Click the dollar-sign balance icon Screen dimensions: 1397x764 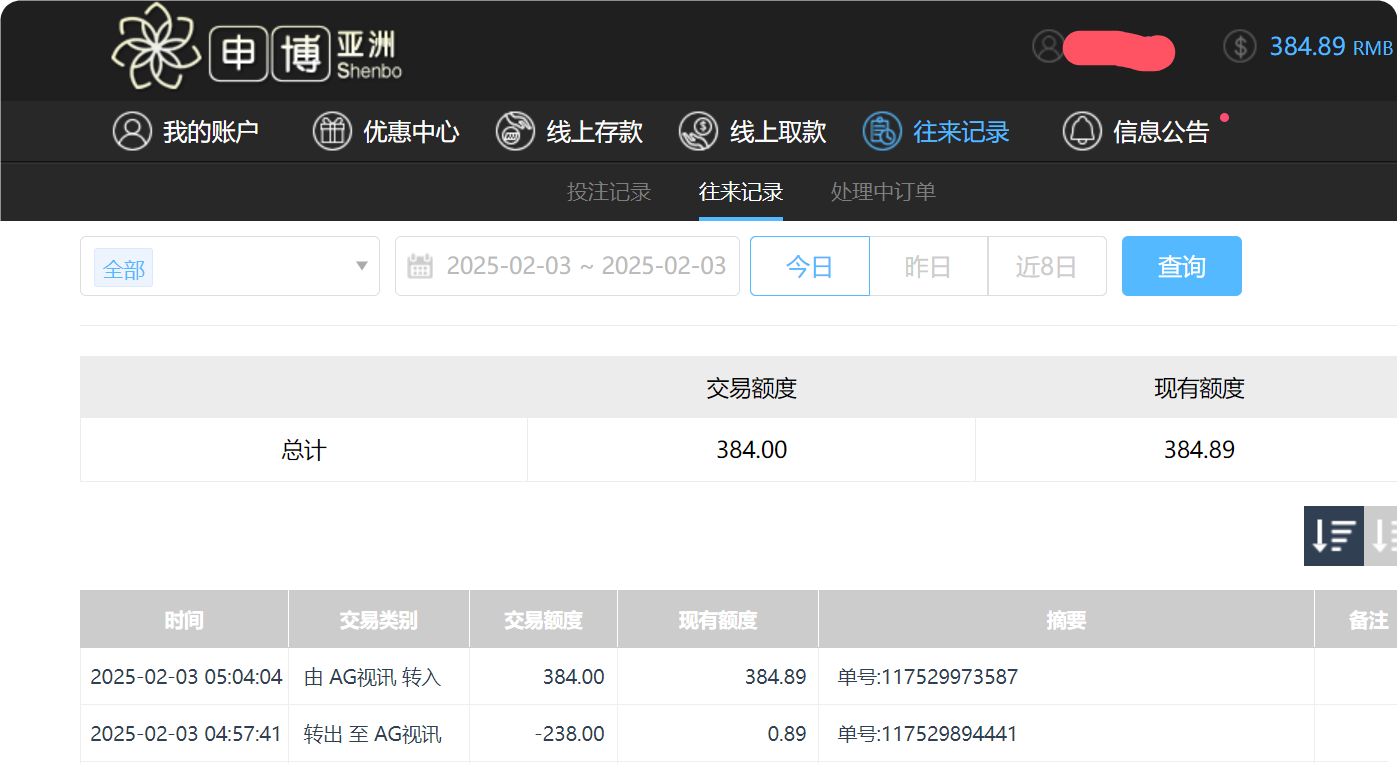[x=1239, y=47]
